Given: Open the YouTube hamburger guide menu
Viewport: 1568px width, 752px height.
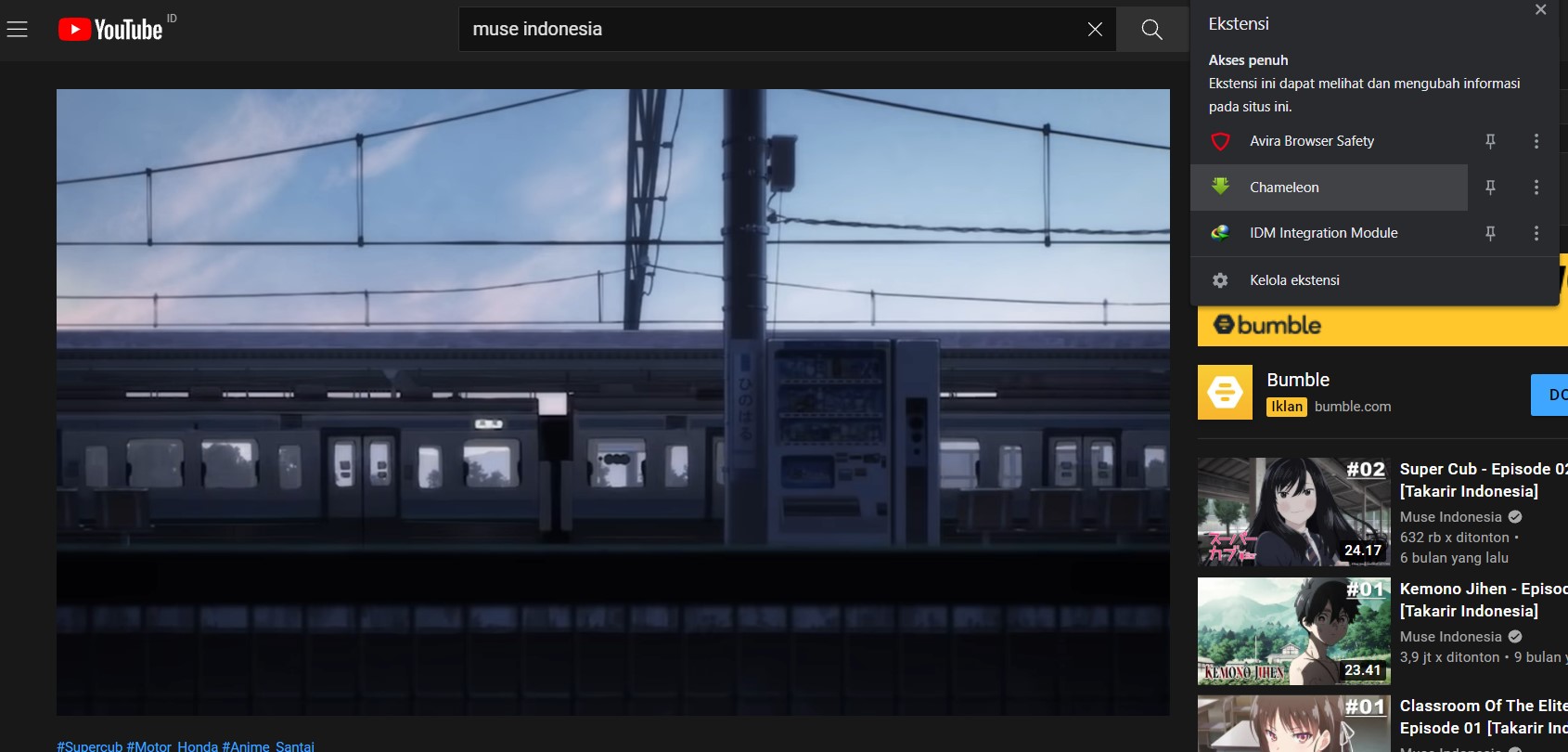Looking at the screenshot, I should (17, 30).
